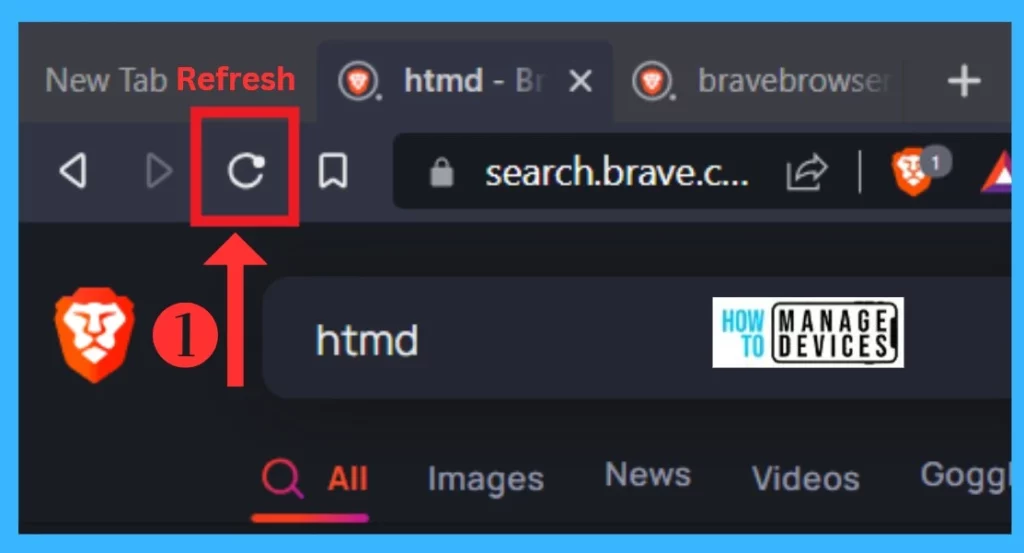Open Brave Rewards triangle icon
The image size is (1024, 553).
[x=997, y=172]
